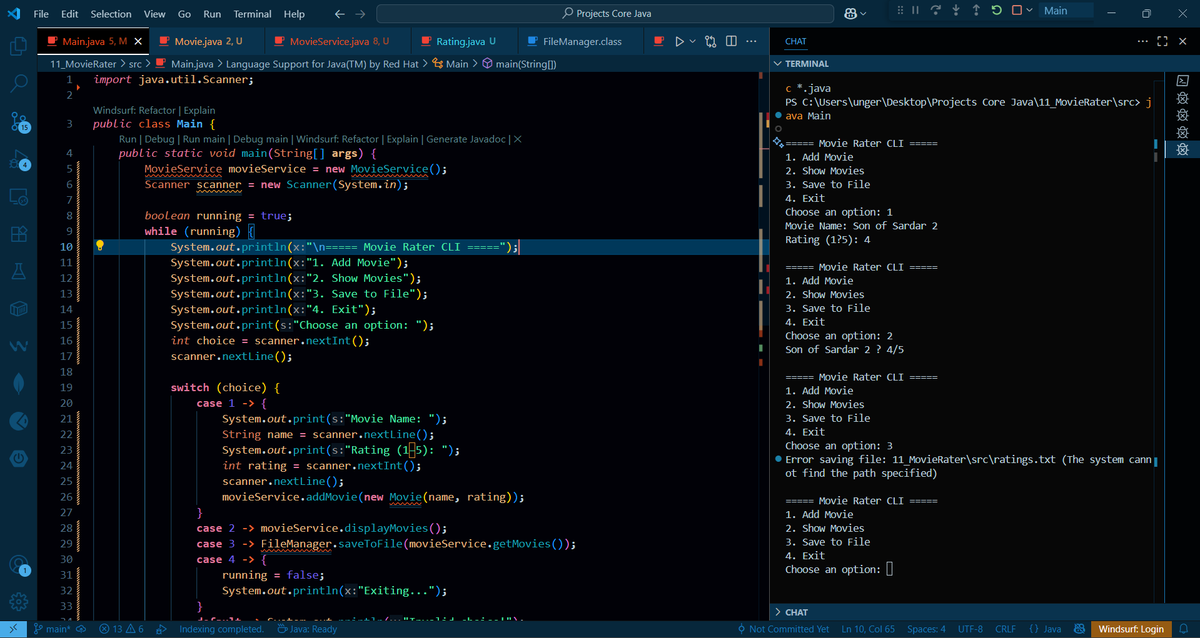
Task: Open the Manage gear menu
Action: pyautogui.click(x=19, y=603)
